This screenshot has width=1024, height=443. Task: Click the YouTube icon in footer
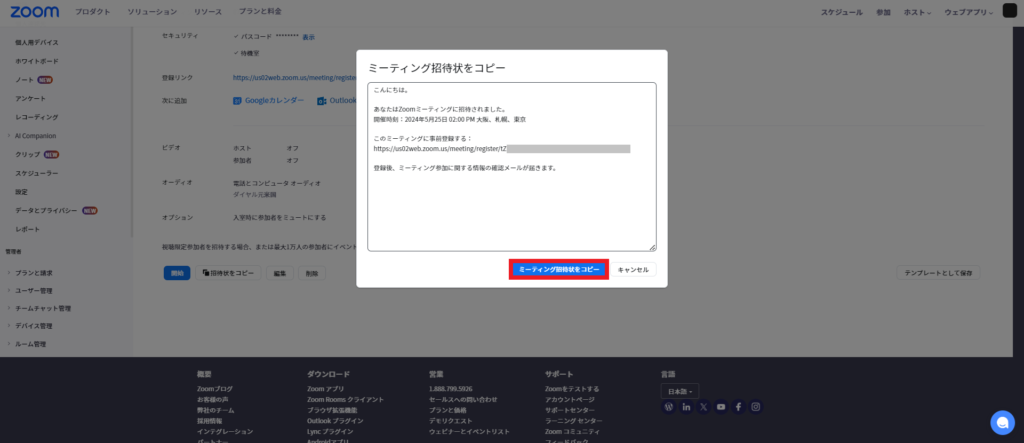coord(721,407)
